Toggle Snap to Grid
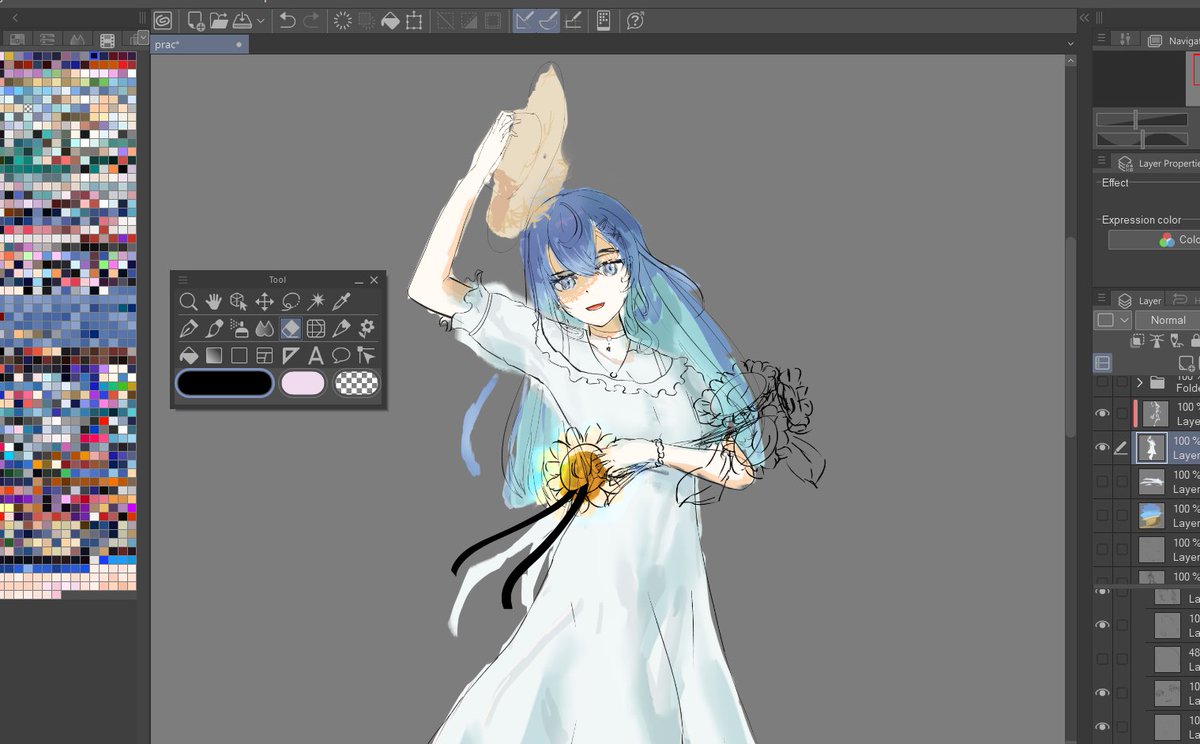The image size is (1200, 744). 573,20
